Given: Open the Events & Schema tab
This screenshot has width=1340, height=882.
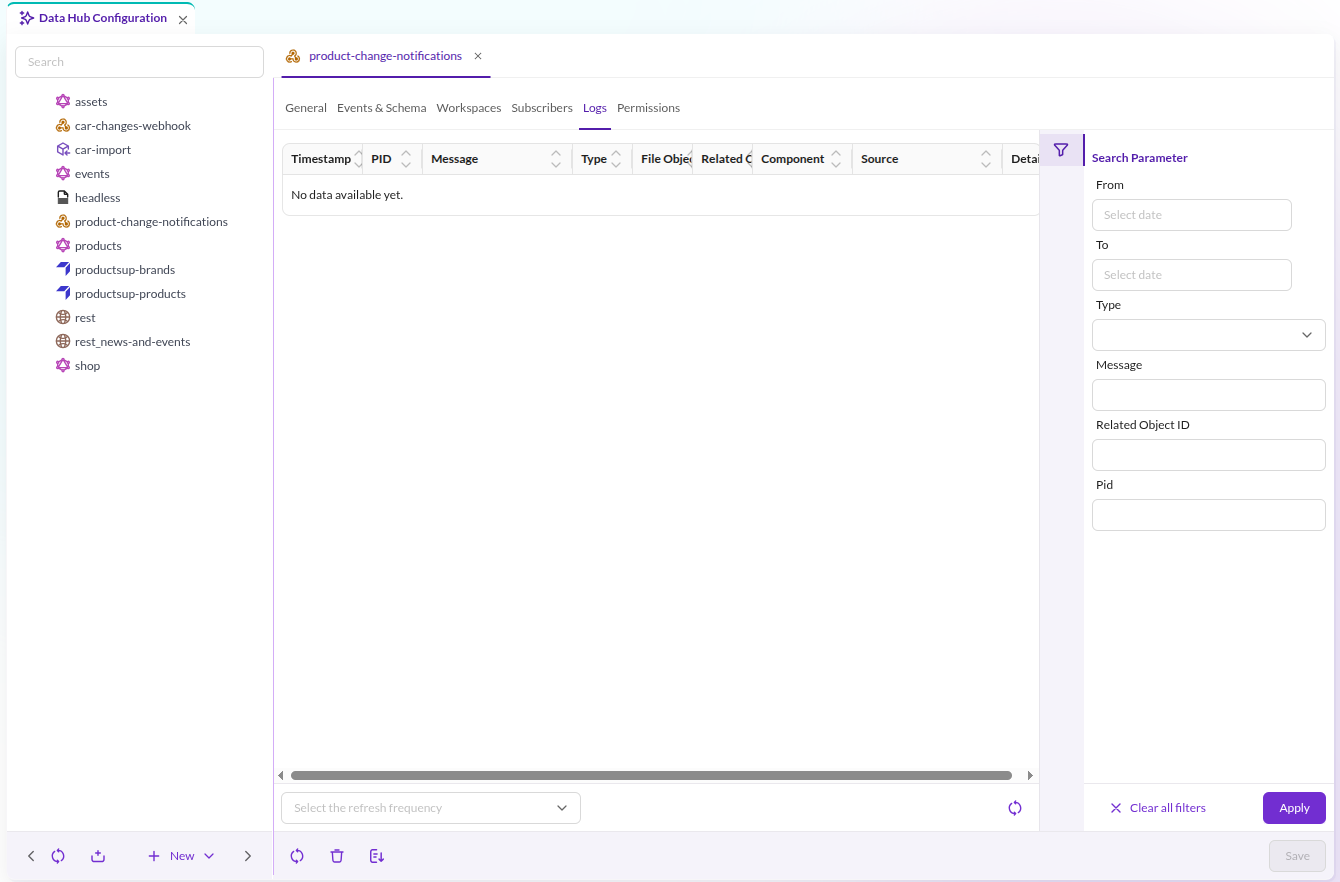Looking at the screenshot, I should [382, 108].
